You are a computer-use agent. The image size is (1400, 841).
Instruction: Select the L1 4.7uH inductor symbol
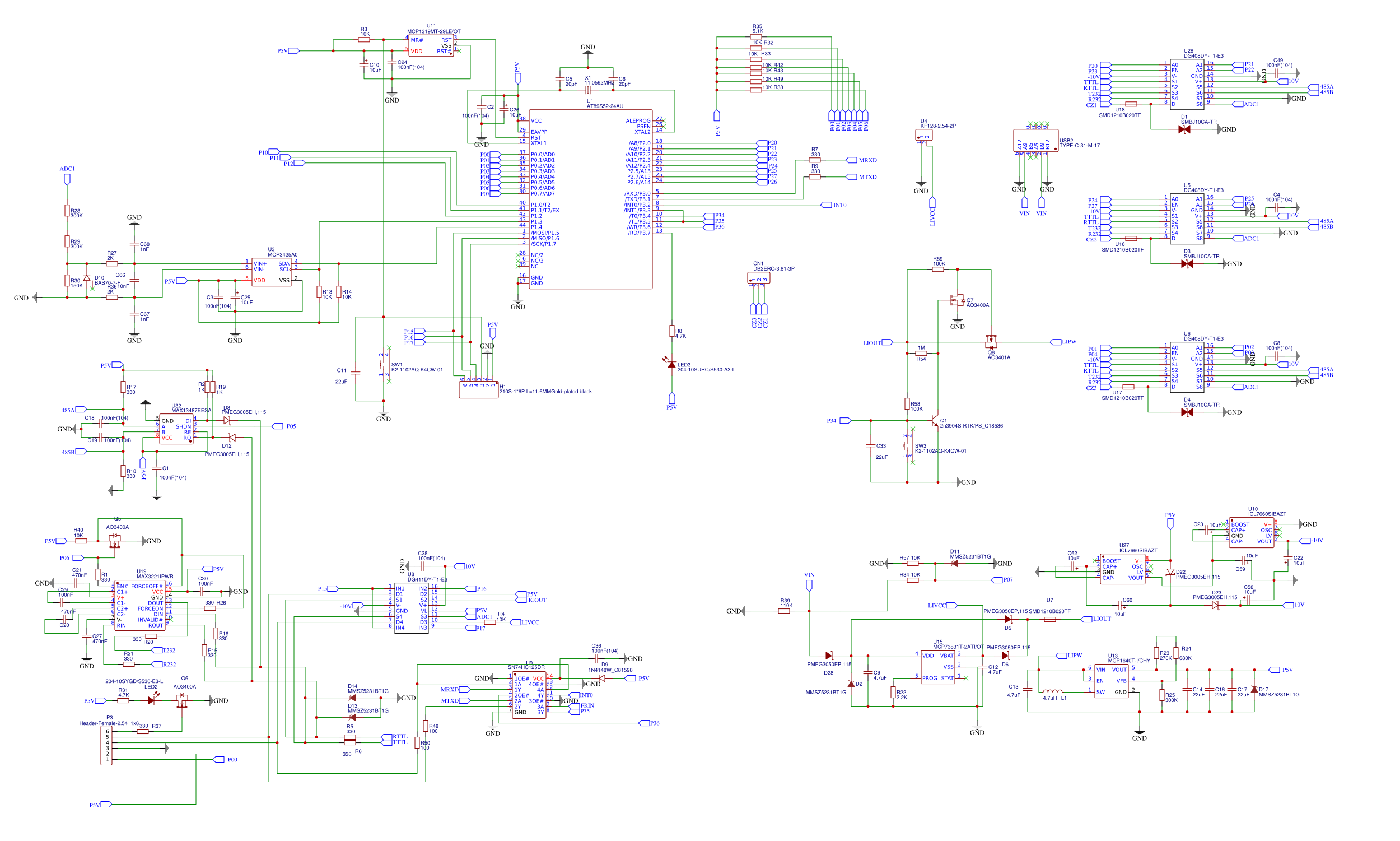coord(1053,691)
